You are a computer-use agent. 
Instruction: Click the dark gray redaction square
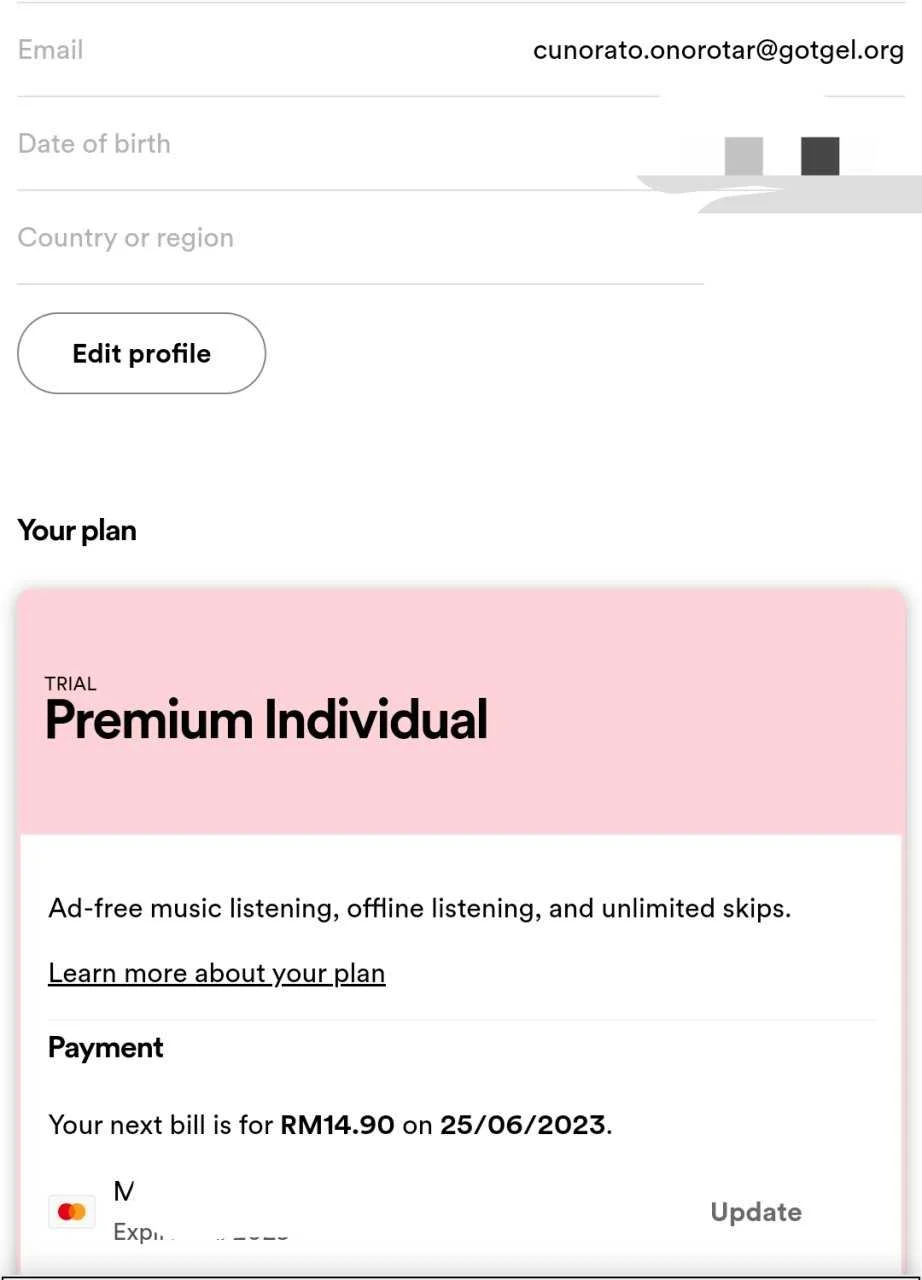pyautogui.click(x=820, y=156)
